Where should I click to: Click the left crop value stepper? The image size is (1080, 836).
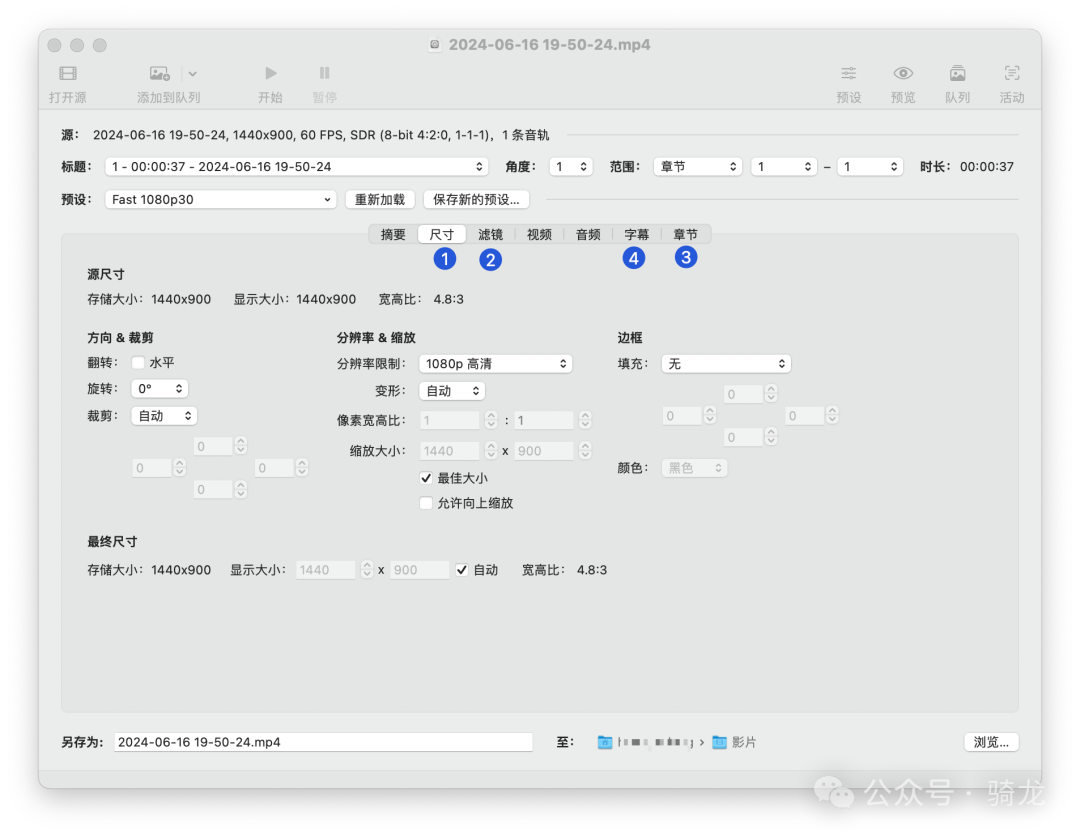point(179,468)
